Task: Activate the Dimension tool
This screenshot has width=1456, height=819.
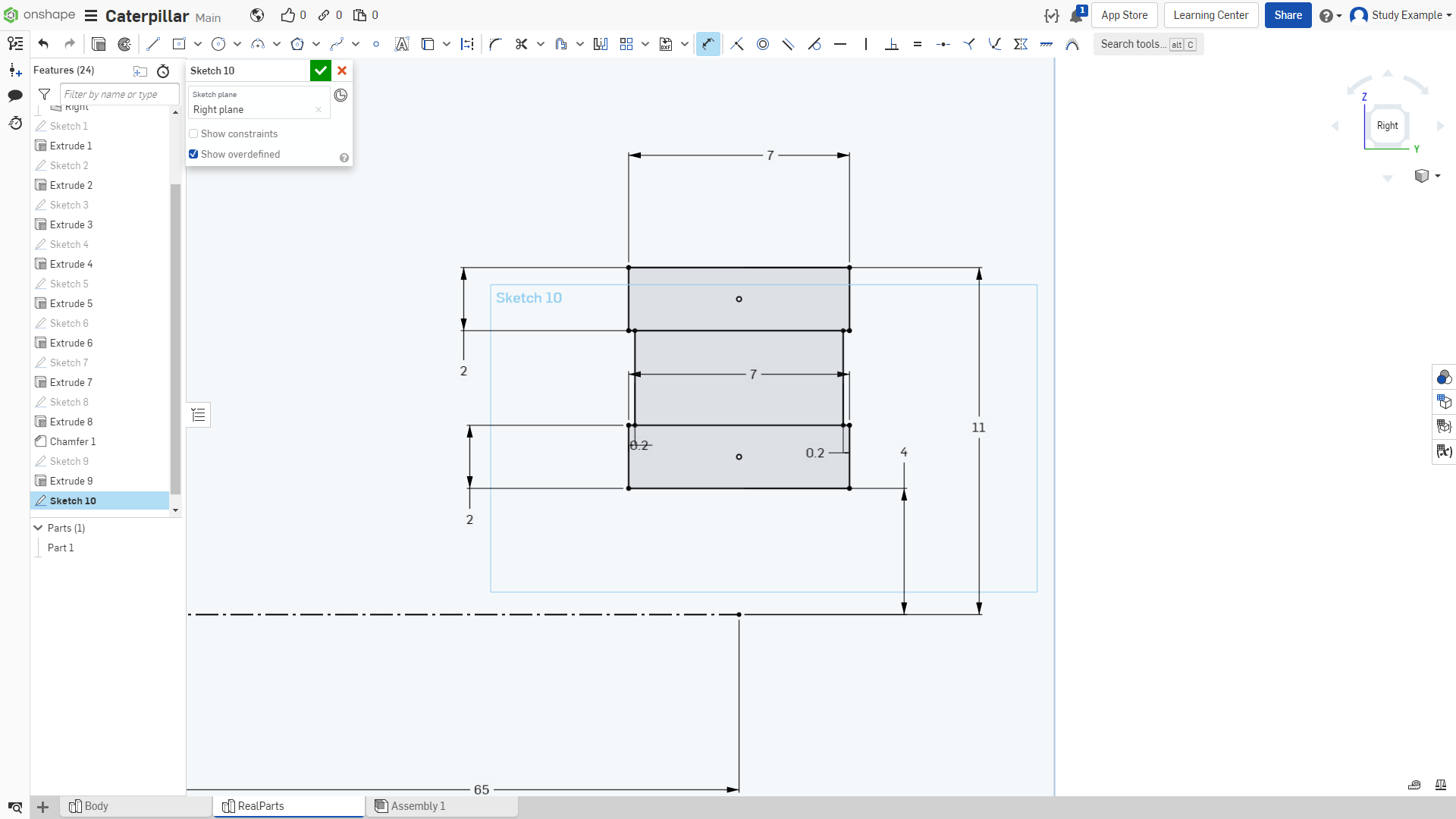Action: 708,44
